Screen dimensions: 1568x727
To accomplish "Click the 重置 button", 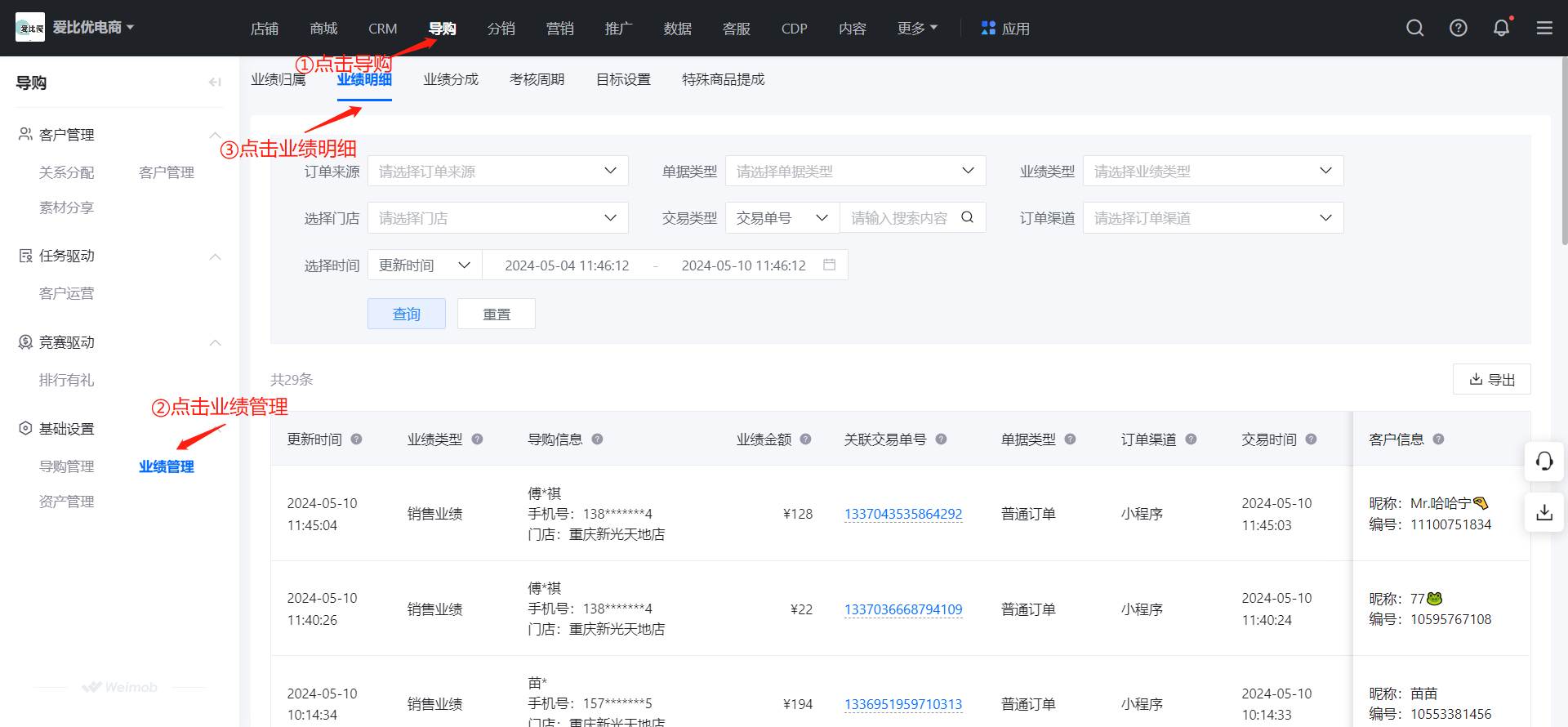I will 497,314.
